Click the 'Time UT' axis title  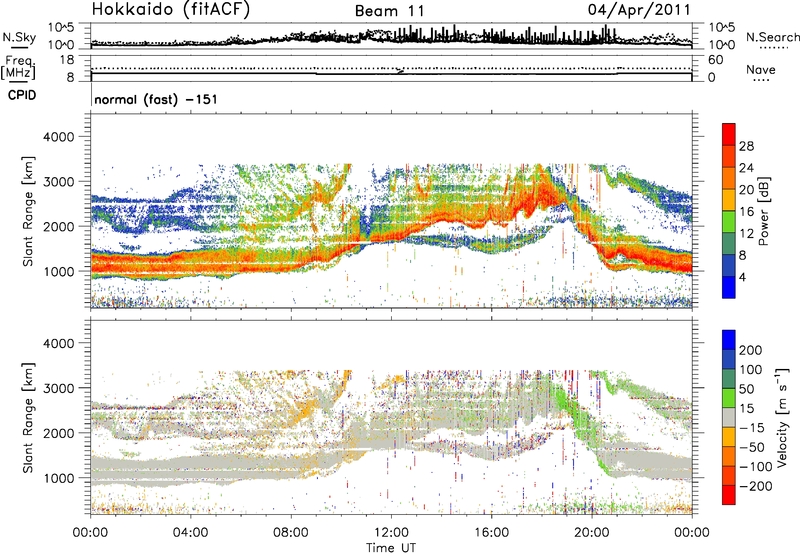point(391,548)
